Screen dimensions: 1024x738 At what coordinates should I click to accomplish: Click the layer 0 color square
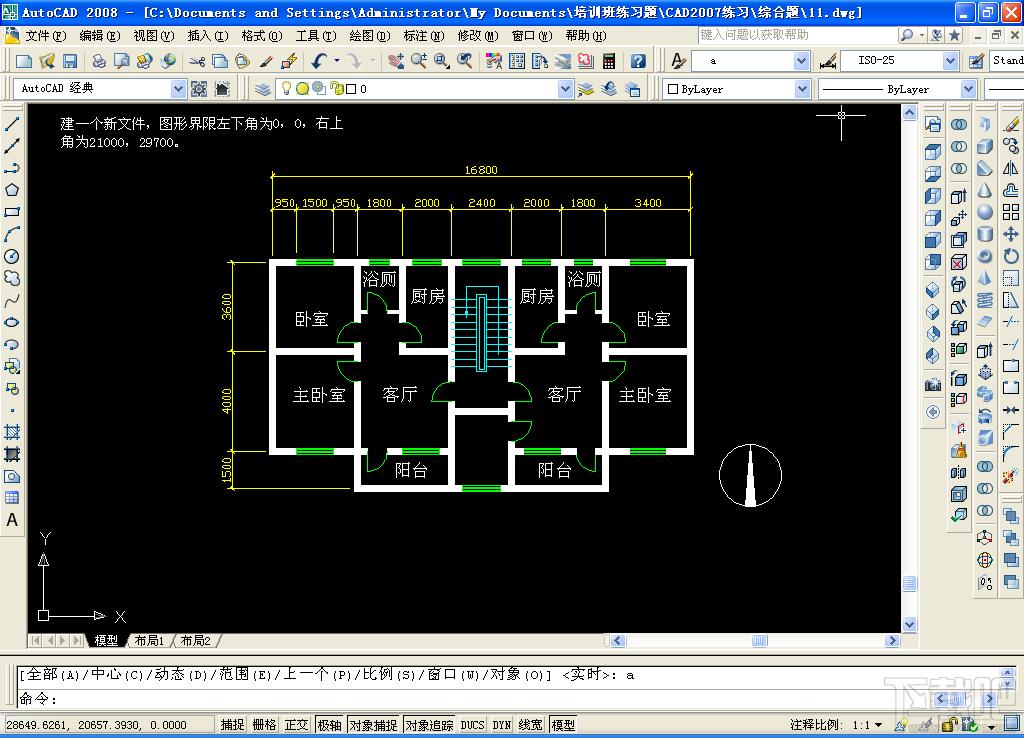[351, 89]
